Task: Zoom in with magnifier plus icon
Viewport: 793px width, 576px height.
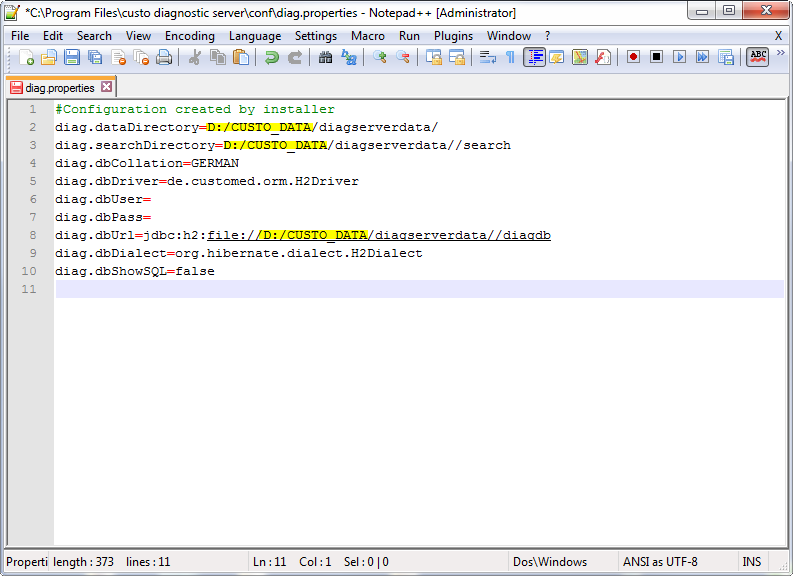Action: pyautogui.click(x=380, y=57)
